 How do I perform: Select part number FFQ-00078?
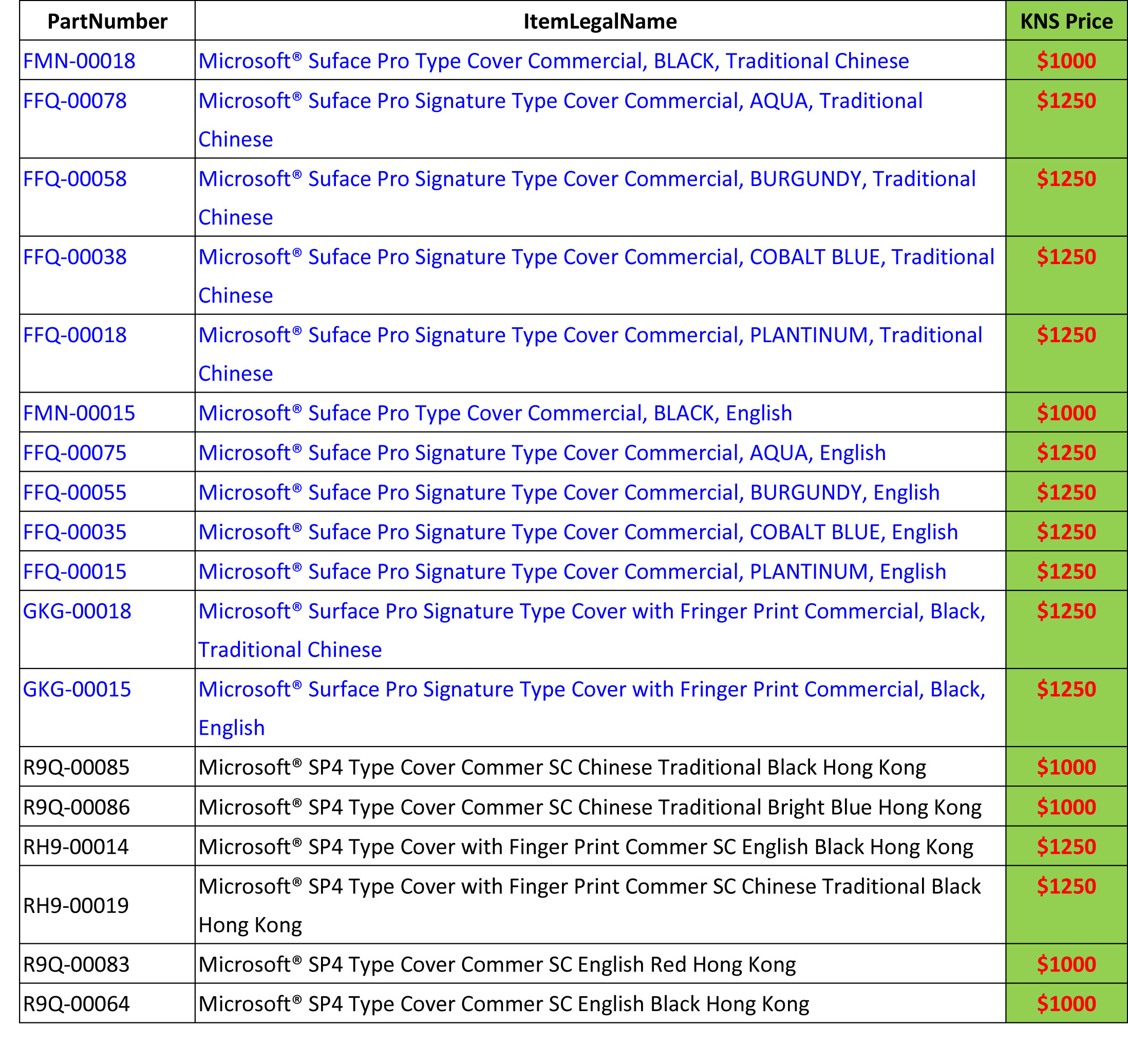click(75, 101)
